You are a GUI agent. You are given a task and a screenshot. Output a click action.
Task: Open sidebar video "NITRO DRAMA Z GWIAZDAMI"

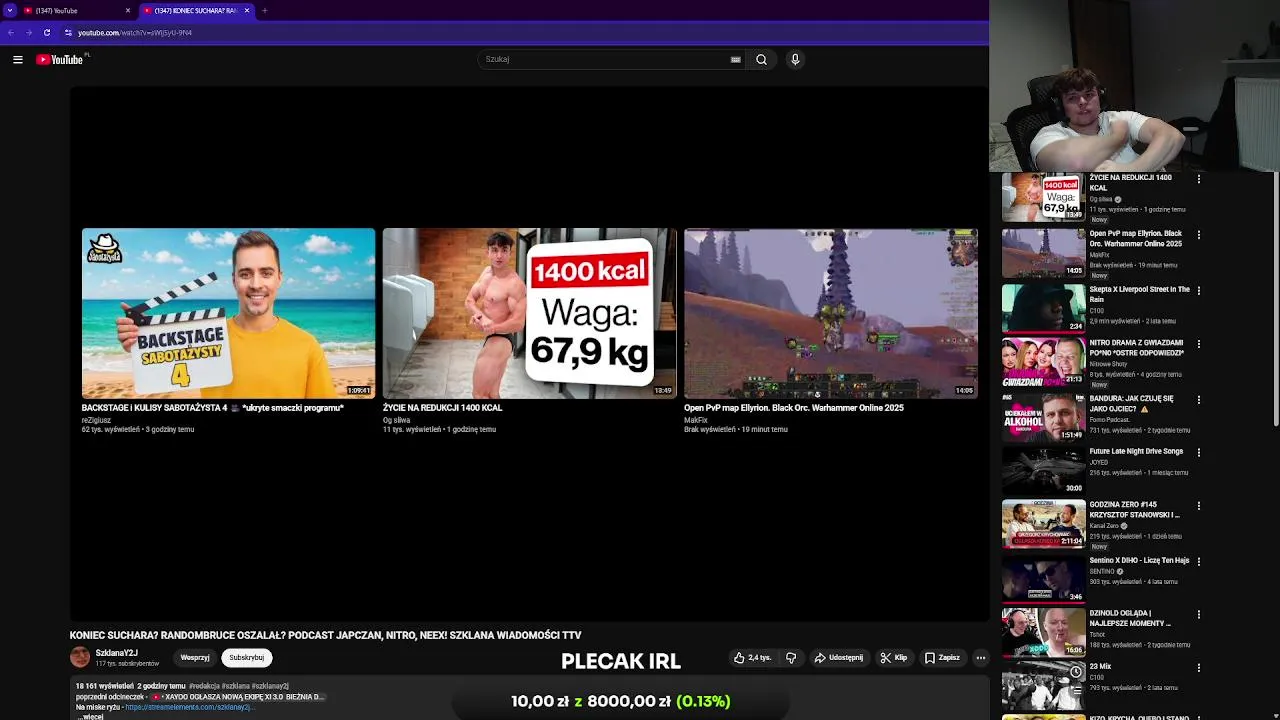1137,348
